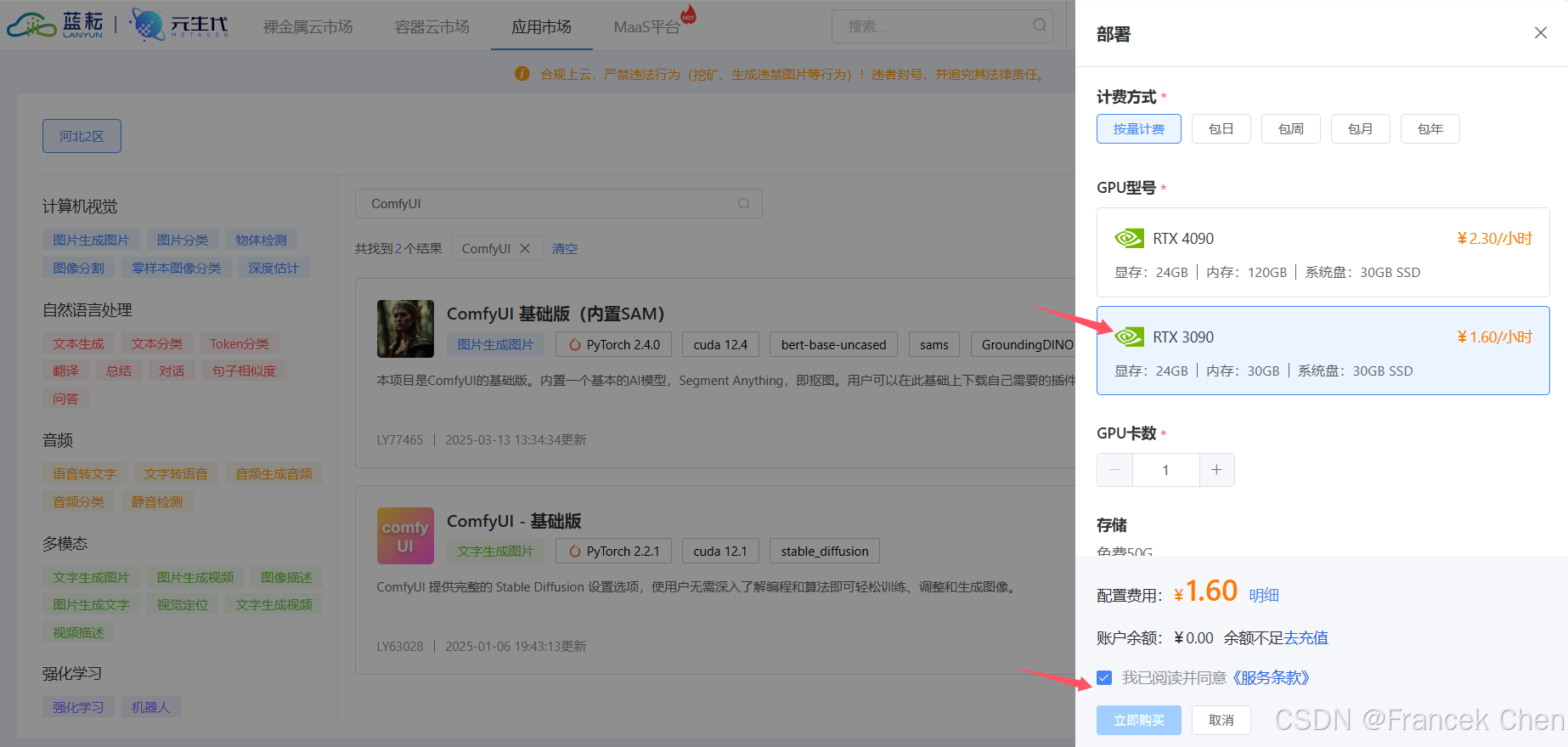Viewport: 1568px width, 747px height.
Task: Open the 明细 cost details link
Action: [1264, 596]
